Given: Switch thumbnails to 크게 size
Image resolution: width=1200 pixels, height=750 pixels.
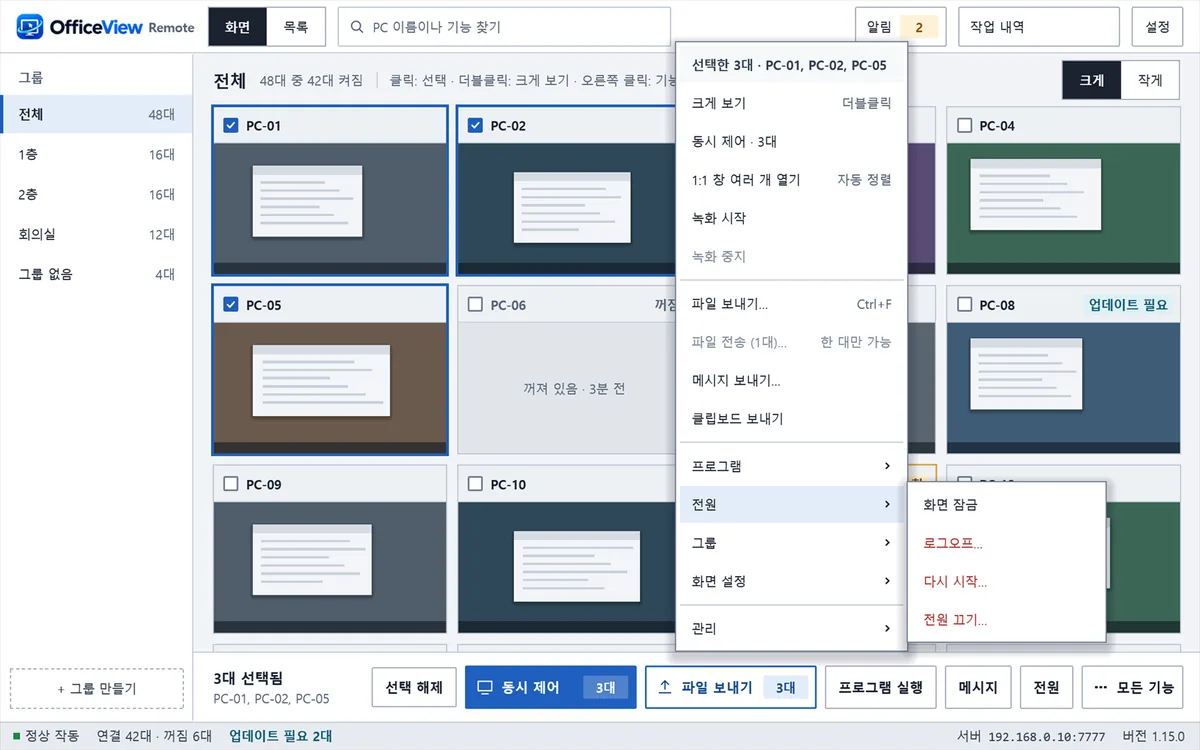Looking at the screenshot, I should (x=1092, y=81).
